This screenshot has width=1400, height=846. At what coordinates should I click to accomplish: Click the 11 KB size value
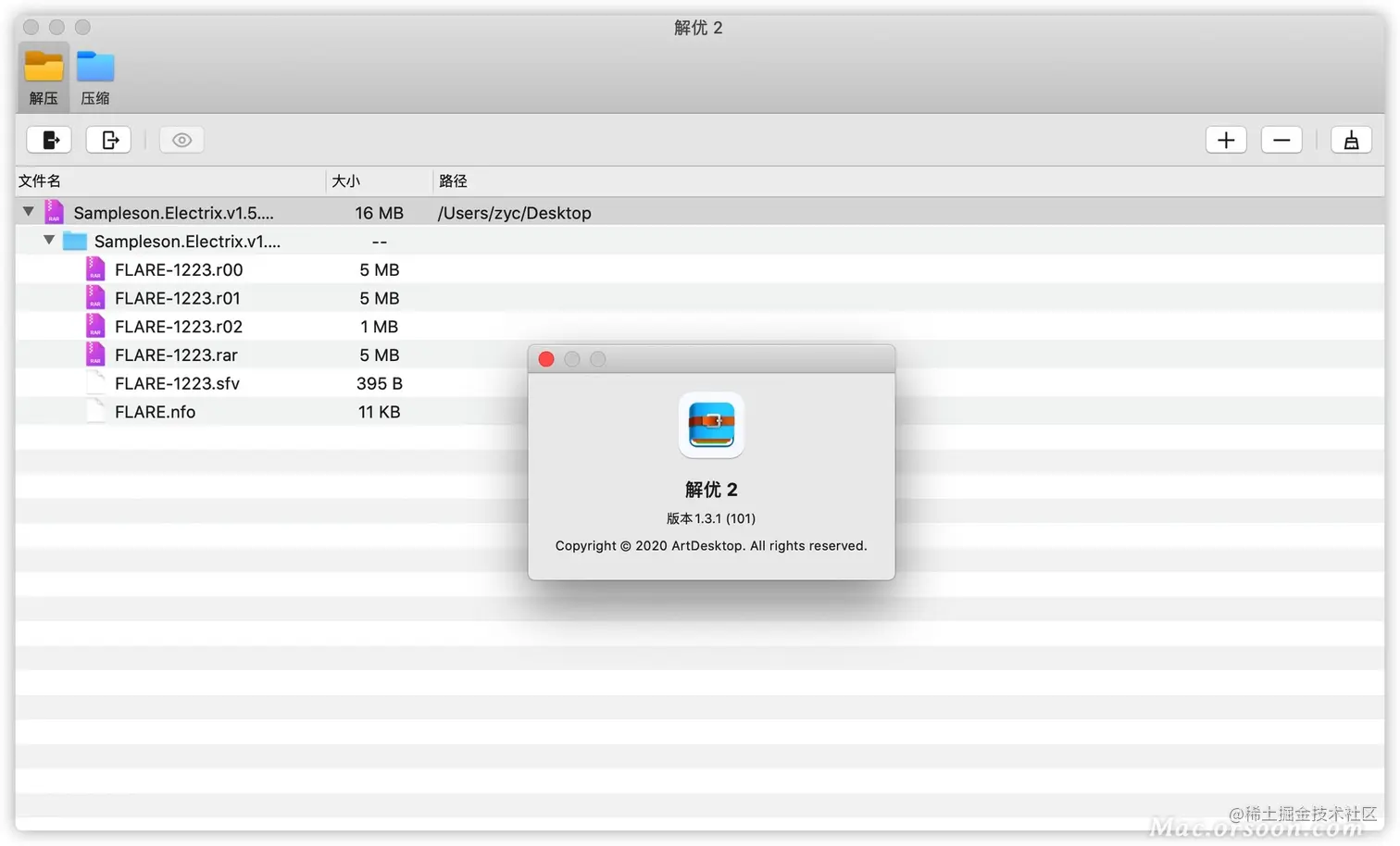[x=380, y=412]
